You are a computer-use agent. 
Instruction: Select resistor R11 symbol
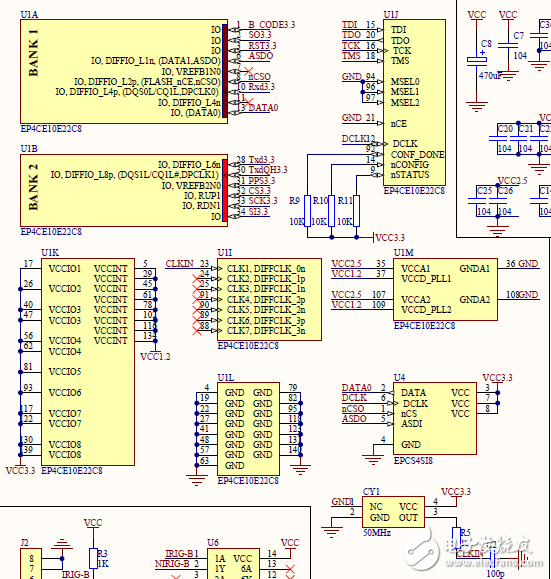pyautogui.click(x=356, y=211)
